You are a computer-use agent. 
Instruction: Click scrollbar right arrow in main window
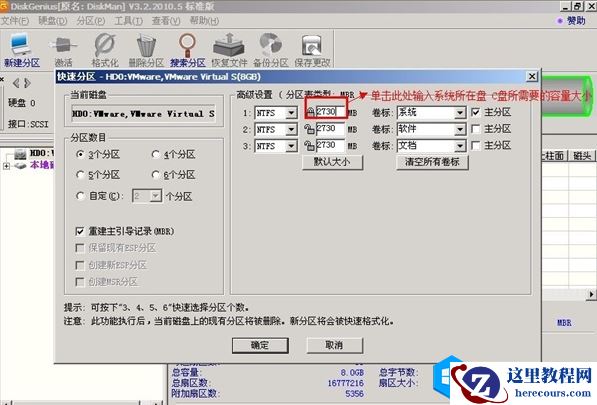(x=591, y=294)
